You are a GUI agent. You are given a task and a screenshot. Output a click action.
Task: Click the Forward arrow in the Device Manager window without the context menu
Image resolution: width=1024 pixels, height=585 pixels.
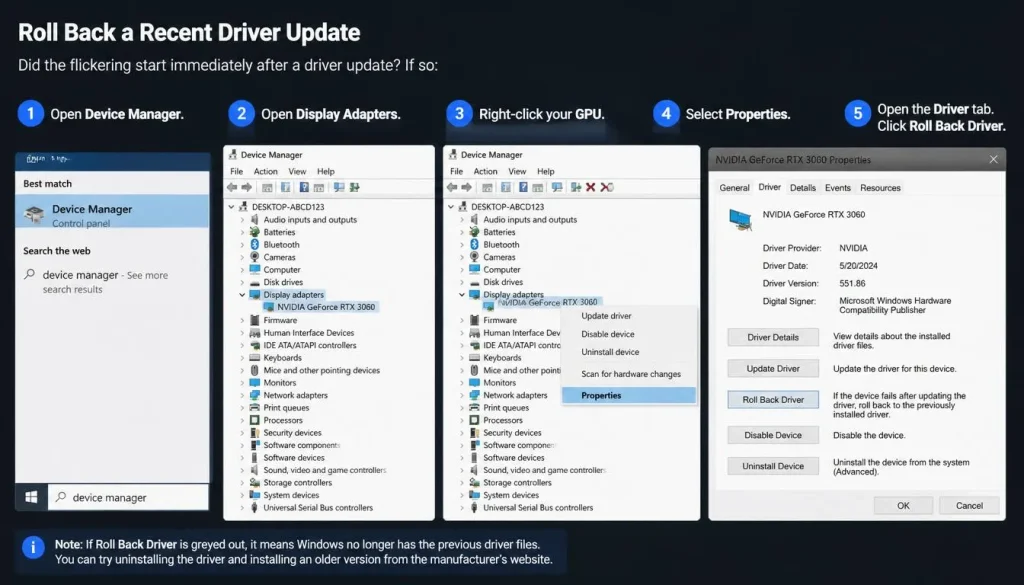[x=246, y=187]
